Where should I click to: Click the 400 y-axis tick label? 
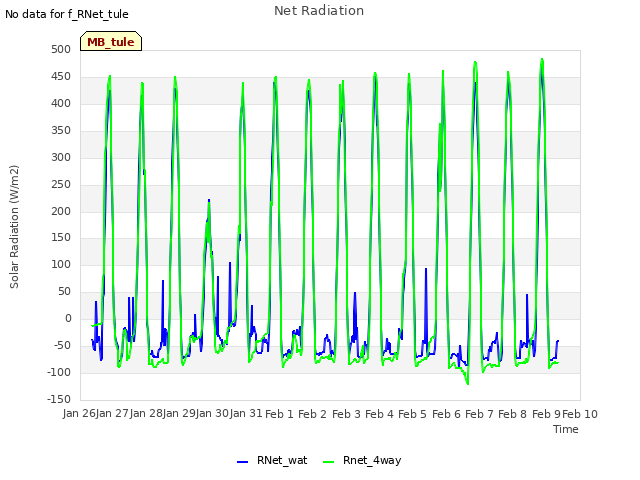61,103
